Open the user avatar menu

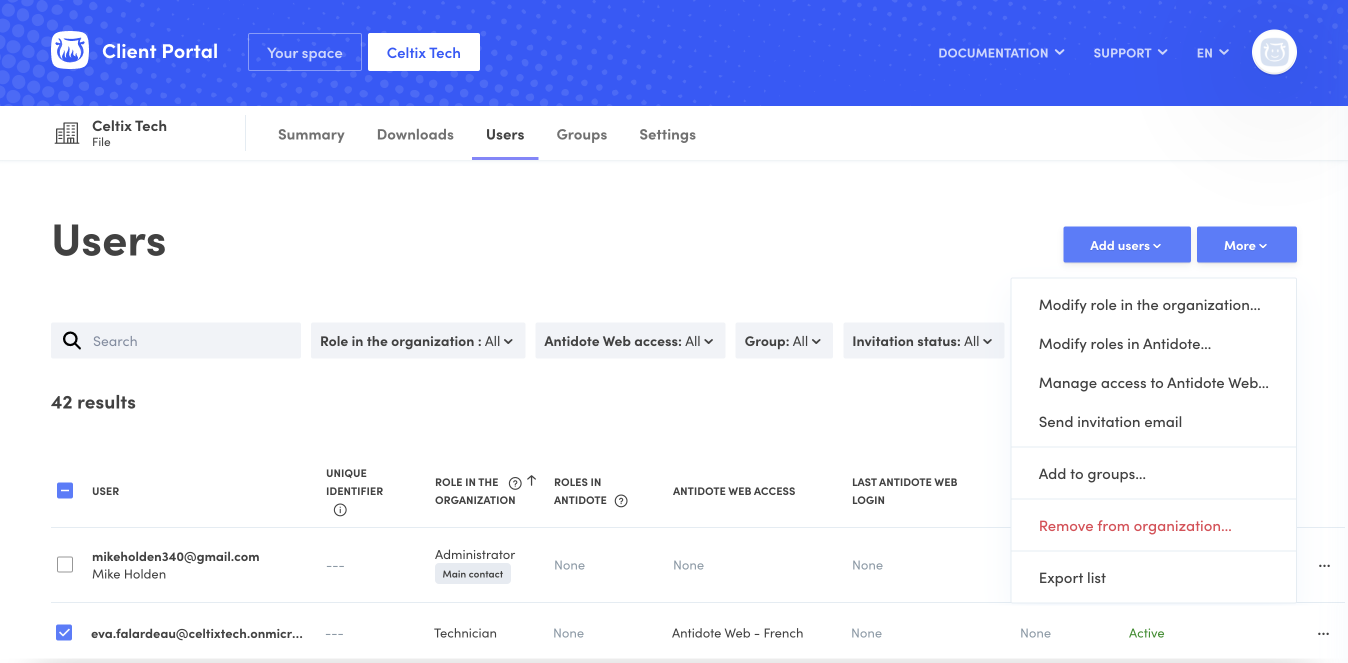click(1274, 52)
